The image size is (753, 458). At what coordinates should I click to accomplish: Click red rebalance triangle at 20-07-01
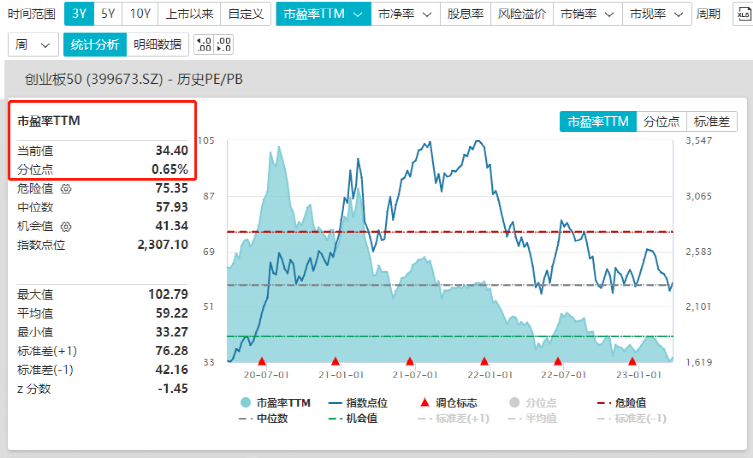[262, 361]
